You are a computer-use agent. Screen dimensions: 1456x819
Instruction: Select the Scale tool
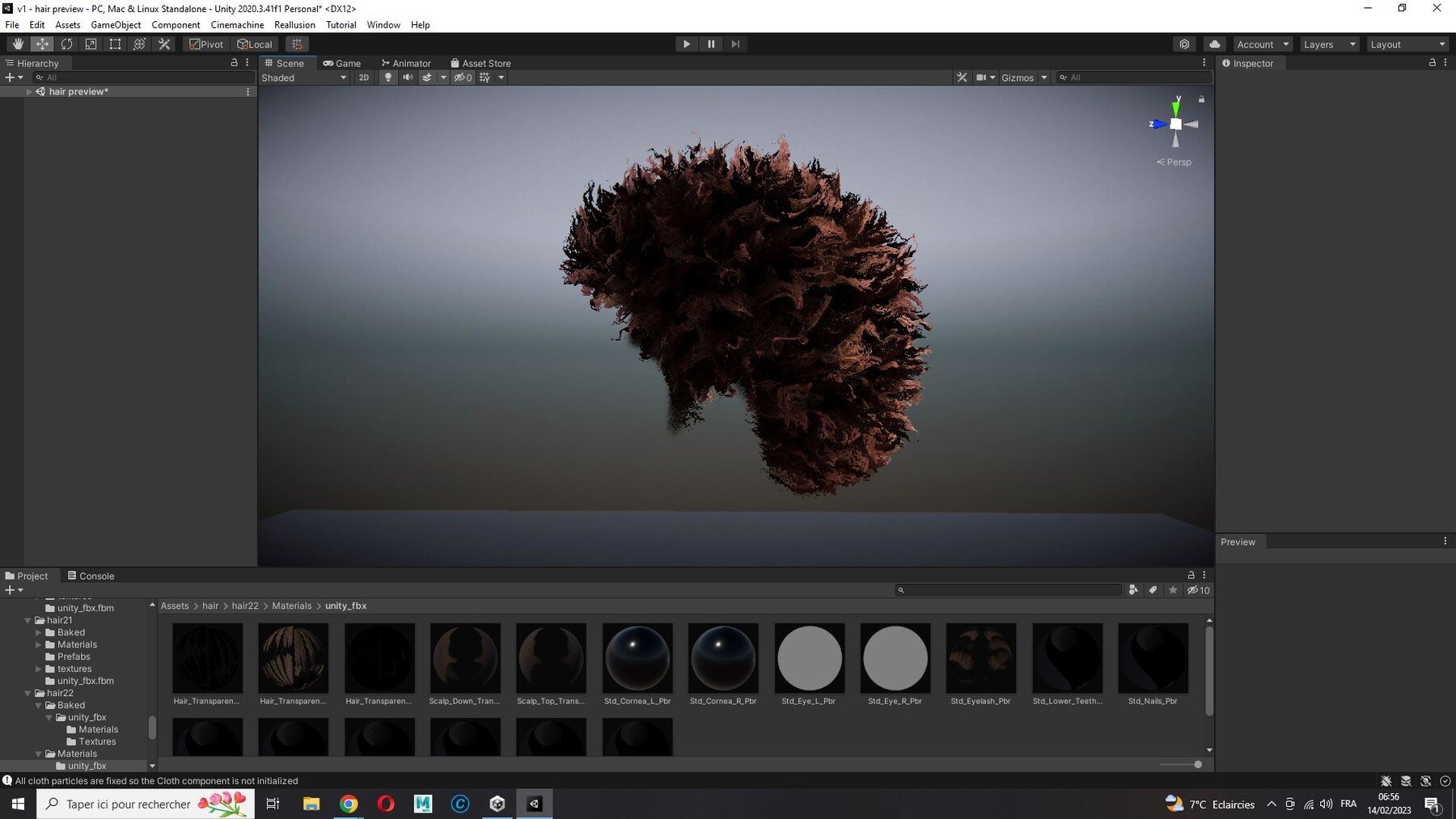coord(91,44)
